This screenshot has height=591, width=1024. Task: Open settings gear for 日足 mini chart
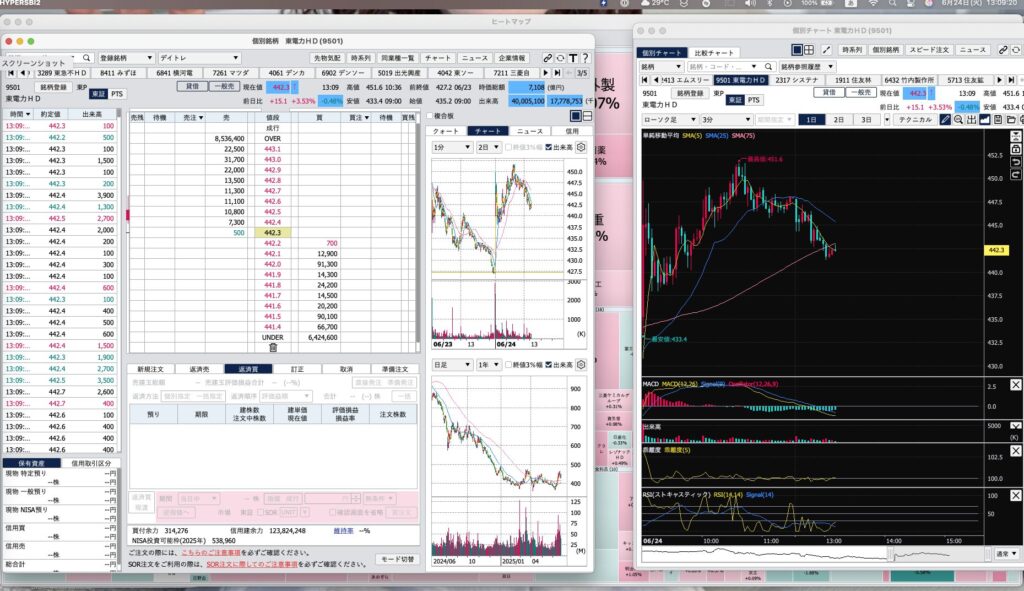point(581,364)
